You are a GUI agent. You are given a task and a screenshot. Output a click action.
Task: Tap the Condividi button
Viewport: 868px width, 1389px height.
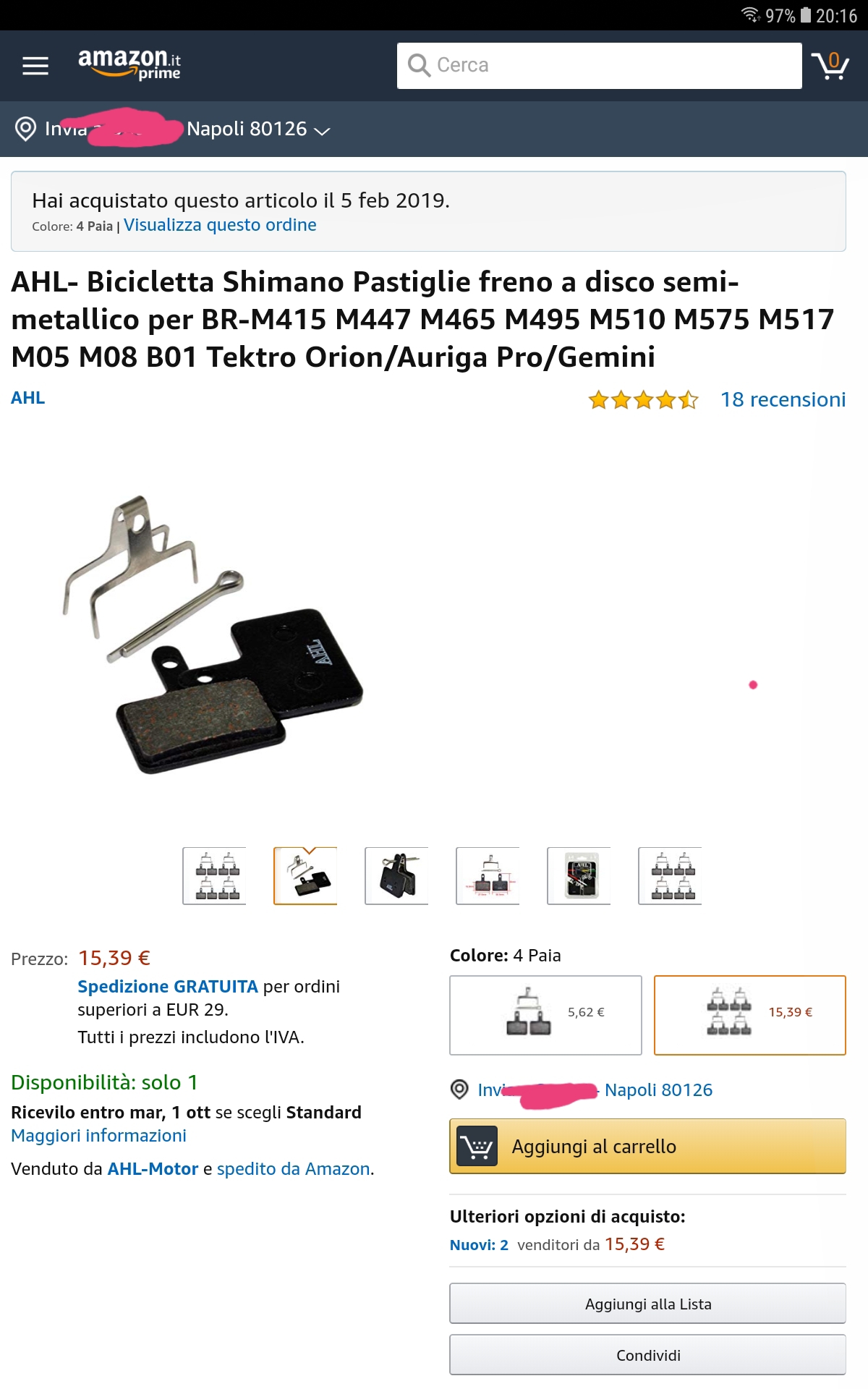[x=648, y=1355]
